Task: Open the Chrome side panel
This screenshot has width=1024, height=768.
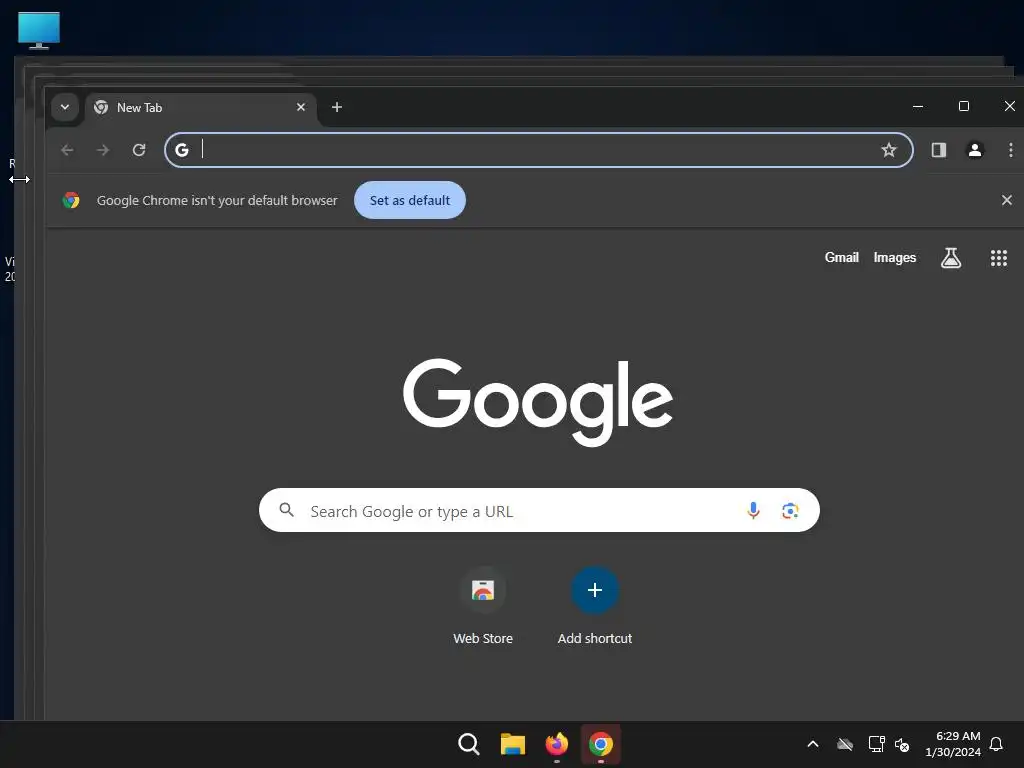Action: point(939,150)
